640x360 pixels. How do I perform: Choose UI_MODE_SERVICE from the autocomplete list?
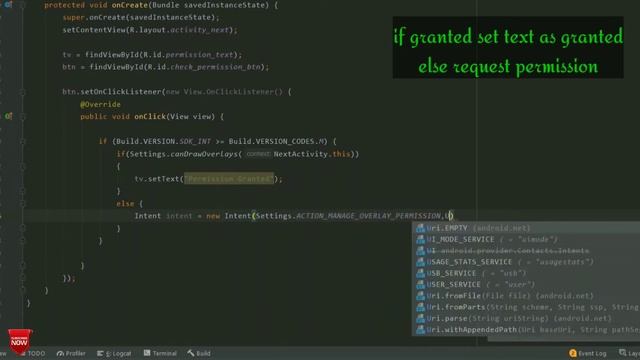point(526,240)
